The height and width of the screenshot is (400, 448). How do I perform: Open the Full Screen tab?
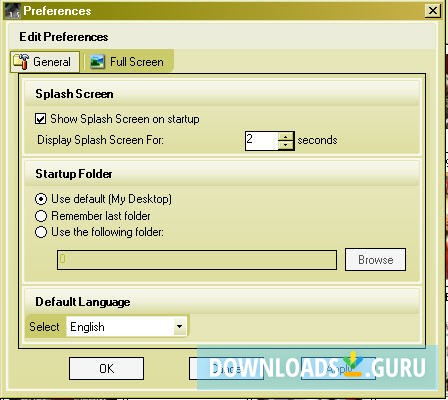(128, 62)
